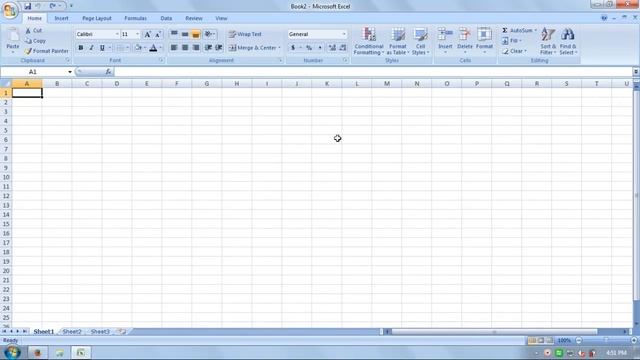Image resolution: width=640 pixels, height=360 pixels.
Task: Open Find & Select menu
Action: pyautogui.click(x=568, y=41)
